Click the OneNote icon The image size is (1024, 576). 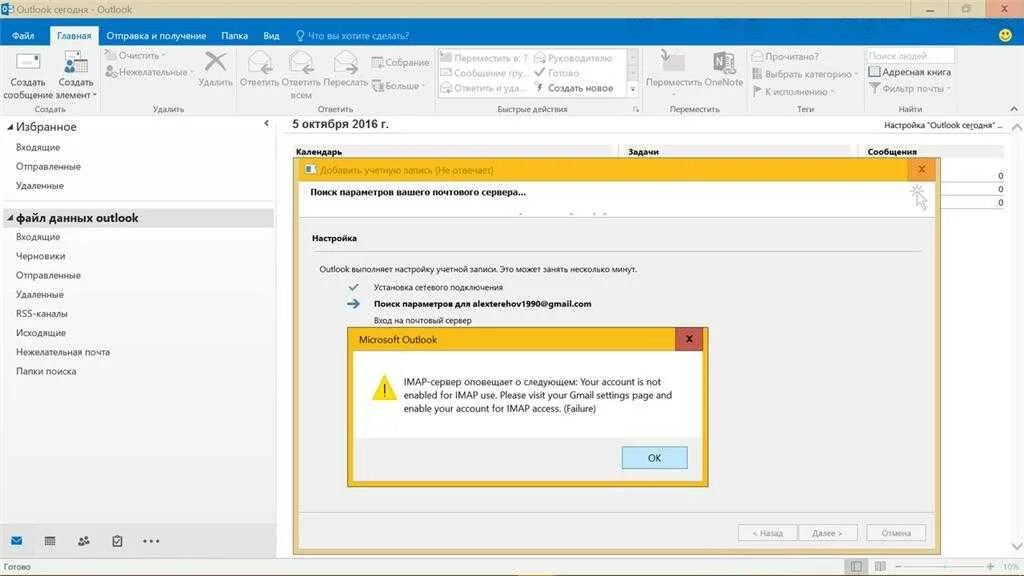pos(724,63)
